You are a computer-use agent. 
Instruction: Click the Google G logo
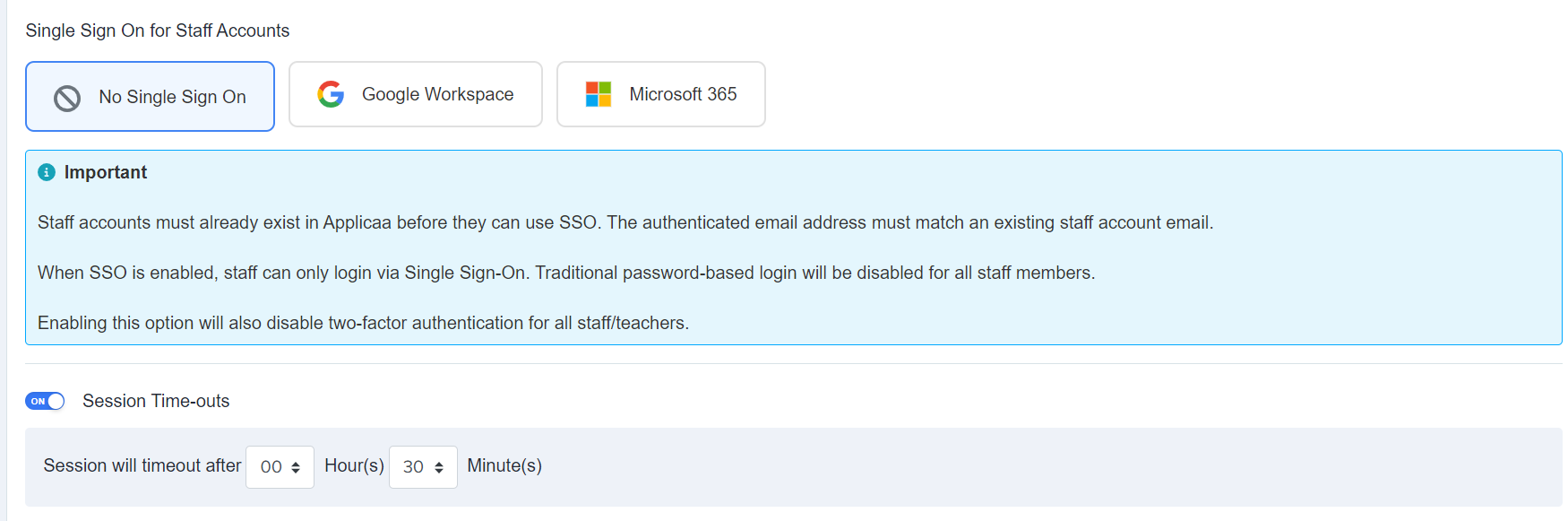click(331, 94)
